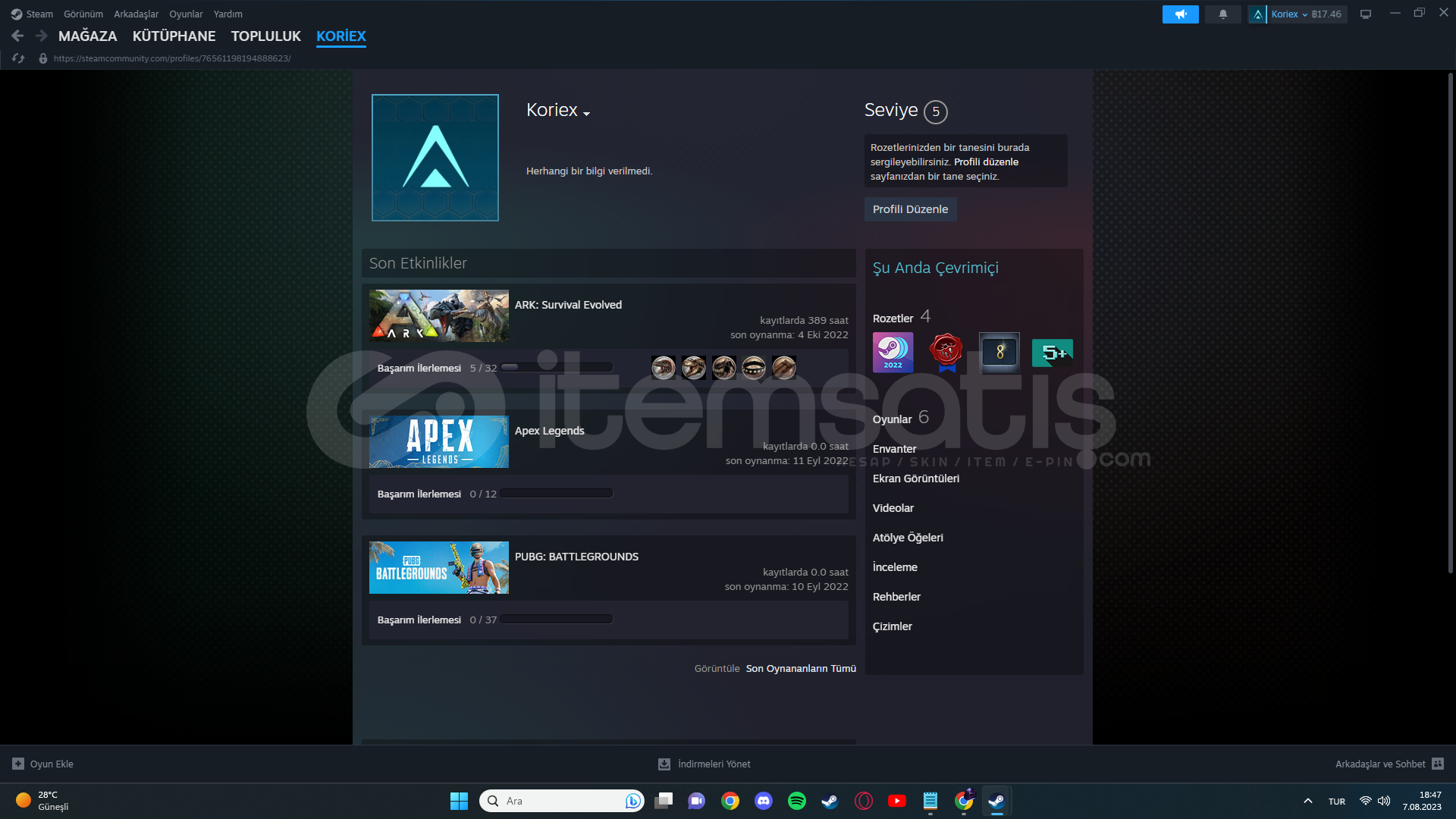Click the Koriex profile avatar
Viewport: 1456px width, 819px height.
(435, 158)
